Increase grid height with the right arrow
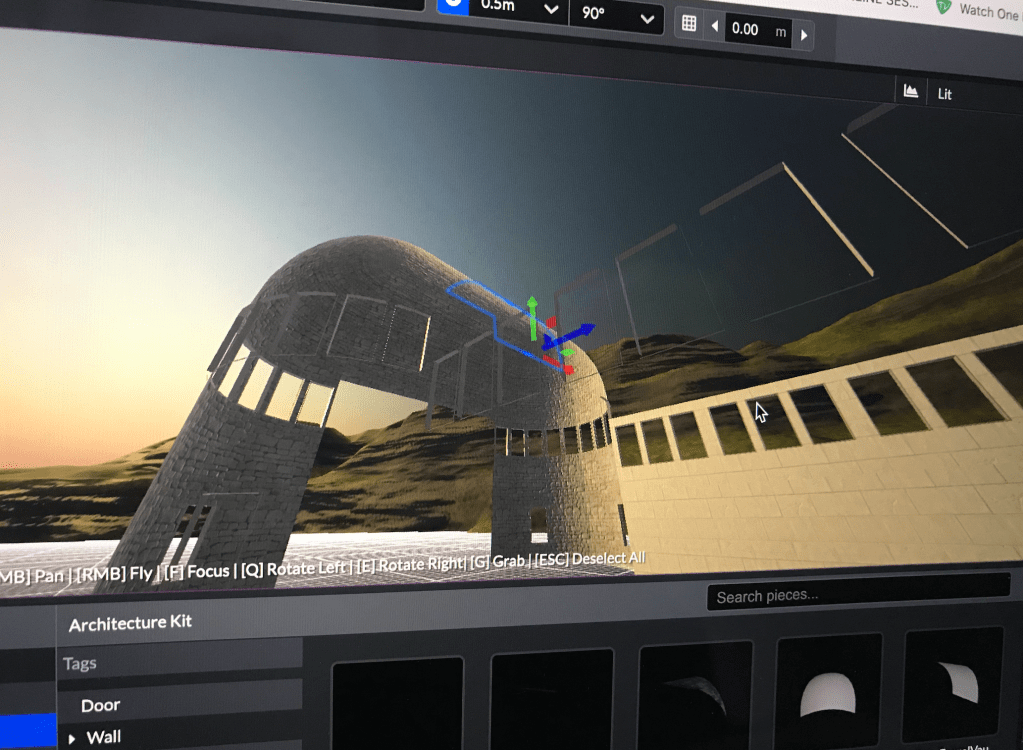The width and height of the screenshot is (1023, 750). click(x=804, y=37)
